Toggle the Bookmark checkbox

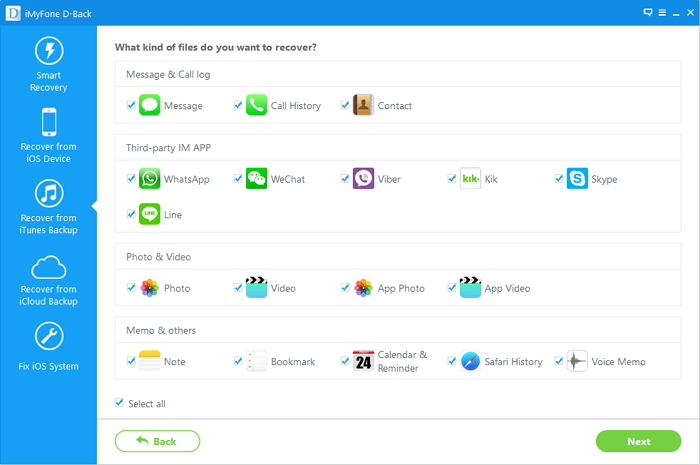pos(238,361)
